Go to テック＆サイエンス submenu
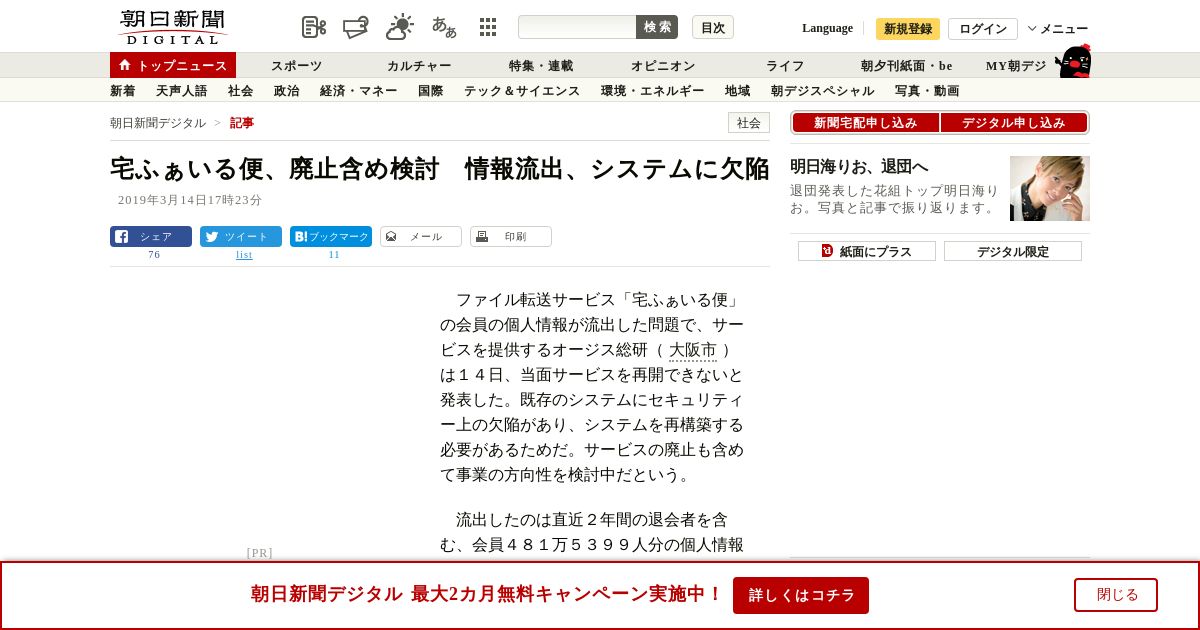The width and height of the screenshot is (1200, 630). pyautogui.click(x=522, y=91)
